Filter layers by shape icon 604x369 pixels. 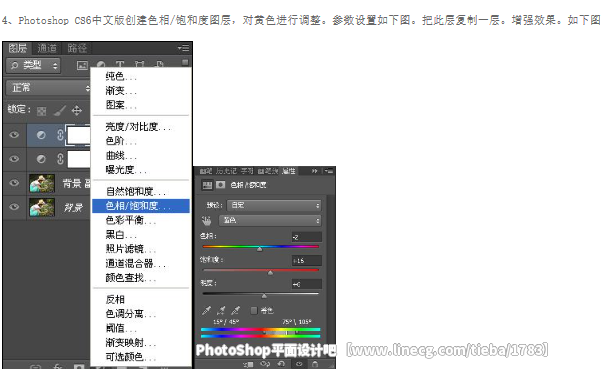coord(139,64)
